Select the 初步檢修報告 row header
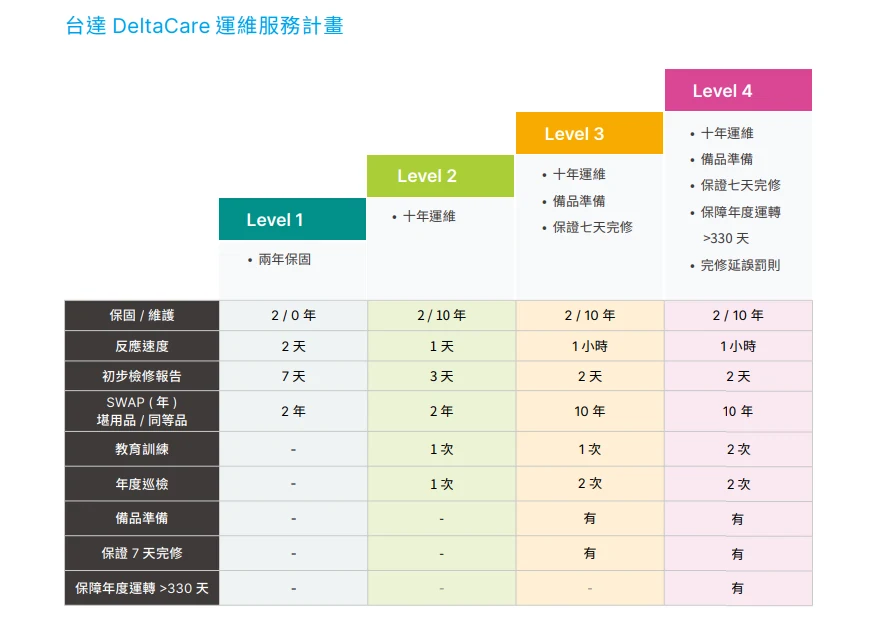The width and height of the screenshot is (871, 630). tap(142, 376)
